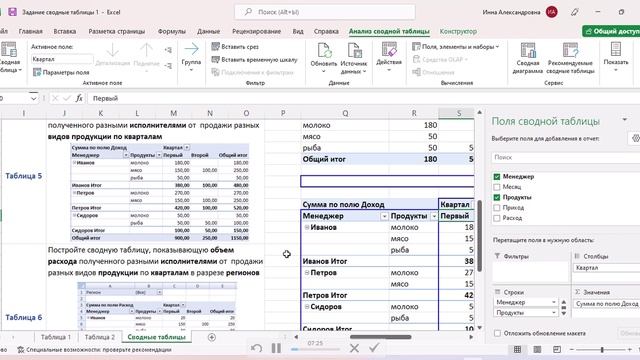Open the Fields, Items and Sets menu
Viewport: 640px width, 360px height.
(x=456, y=47)
